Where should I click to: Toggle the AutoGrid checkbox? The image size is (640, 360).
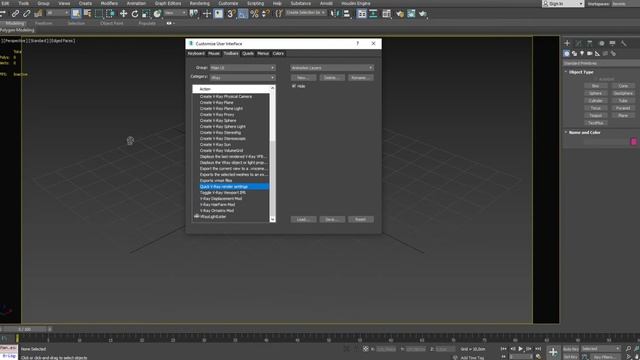(x=596, y=79)
